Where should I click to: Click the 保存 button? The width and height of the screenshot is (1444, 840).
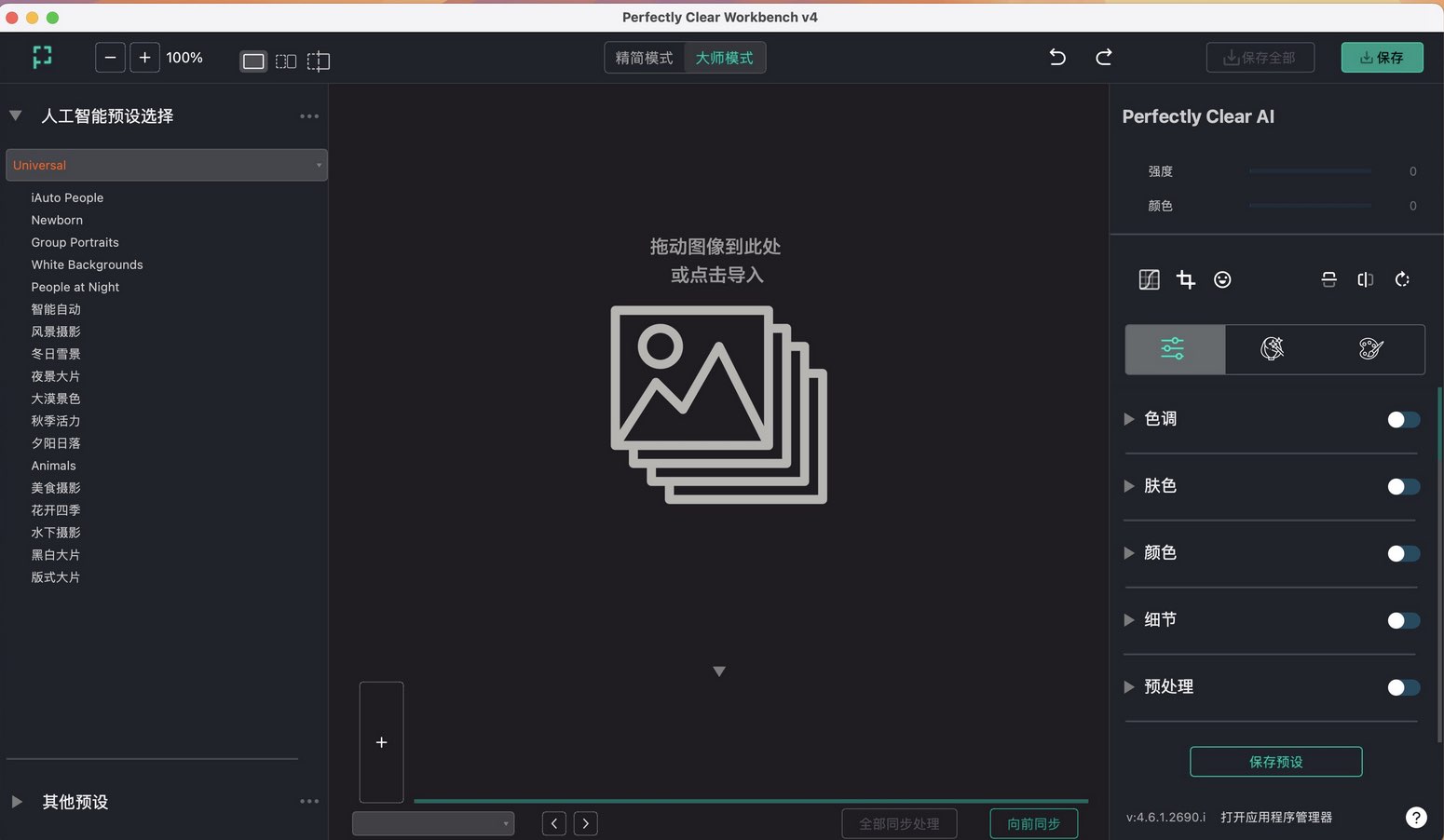coord(1383,58)
